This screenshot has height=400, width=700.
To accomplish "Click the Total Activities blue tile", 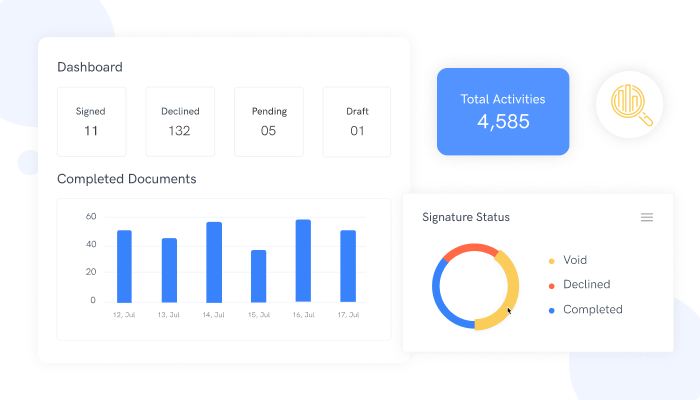I will pyautogui.click(x=502, y=111).
